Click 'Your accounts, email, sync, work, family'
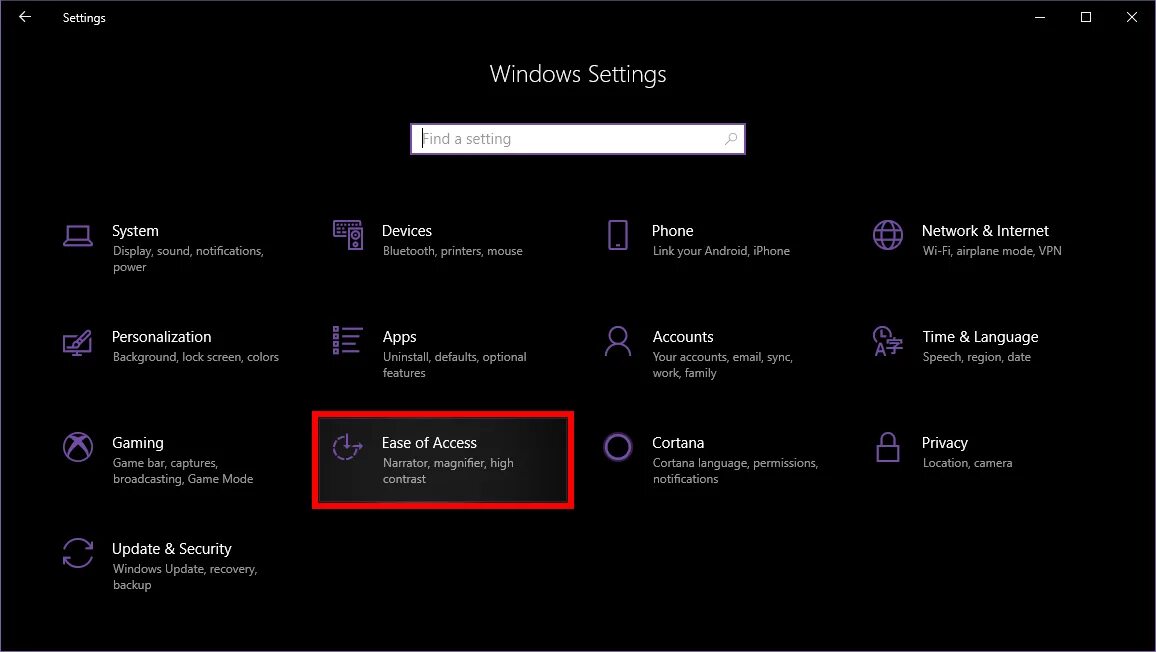This screenshot has height=652, width=1156. 722,365
